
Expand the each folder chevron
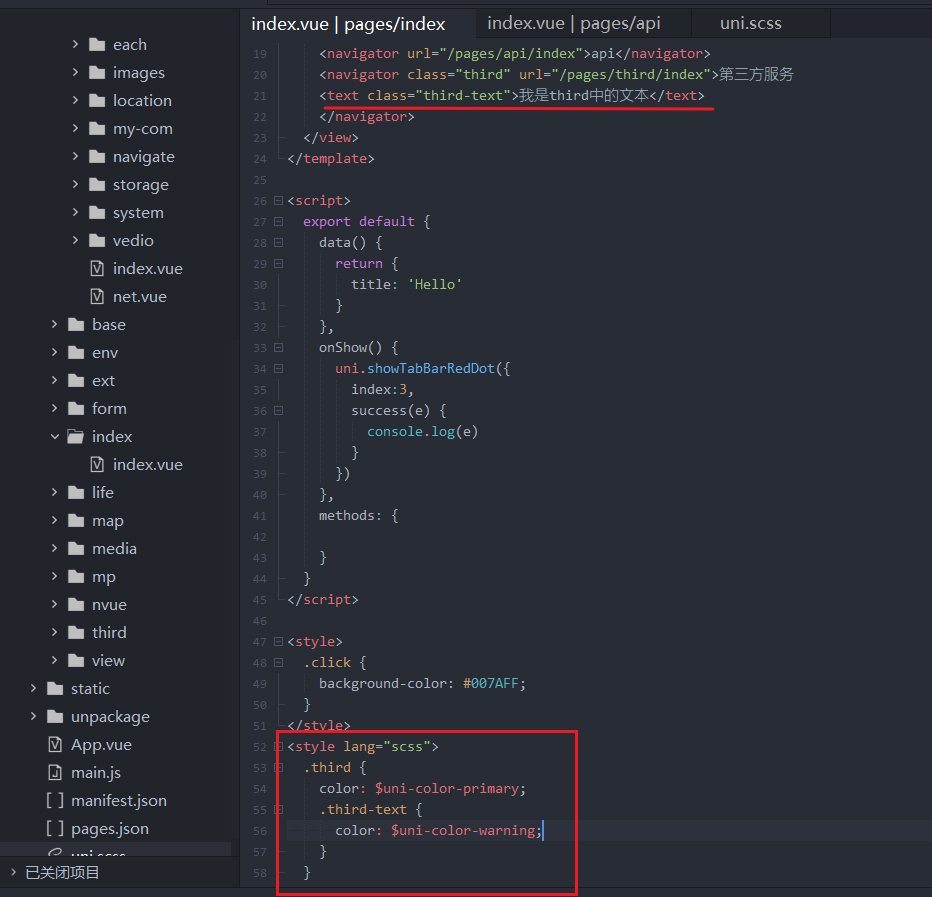(x=75, y=44)
